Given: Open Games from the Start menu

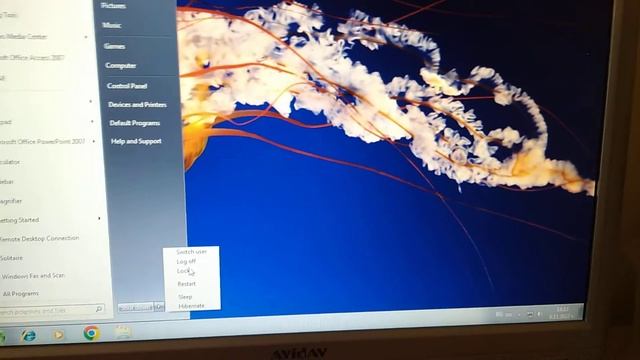Looking at the screenshot, I should (x=114, y=46).
